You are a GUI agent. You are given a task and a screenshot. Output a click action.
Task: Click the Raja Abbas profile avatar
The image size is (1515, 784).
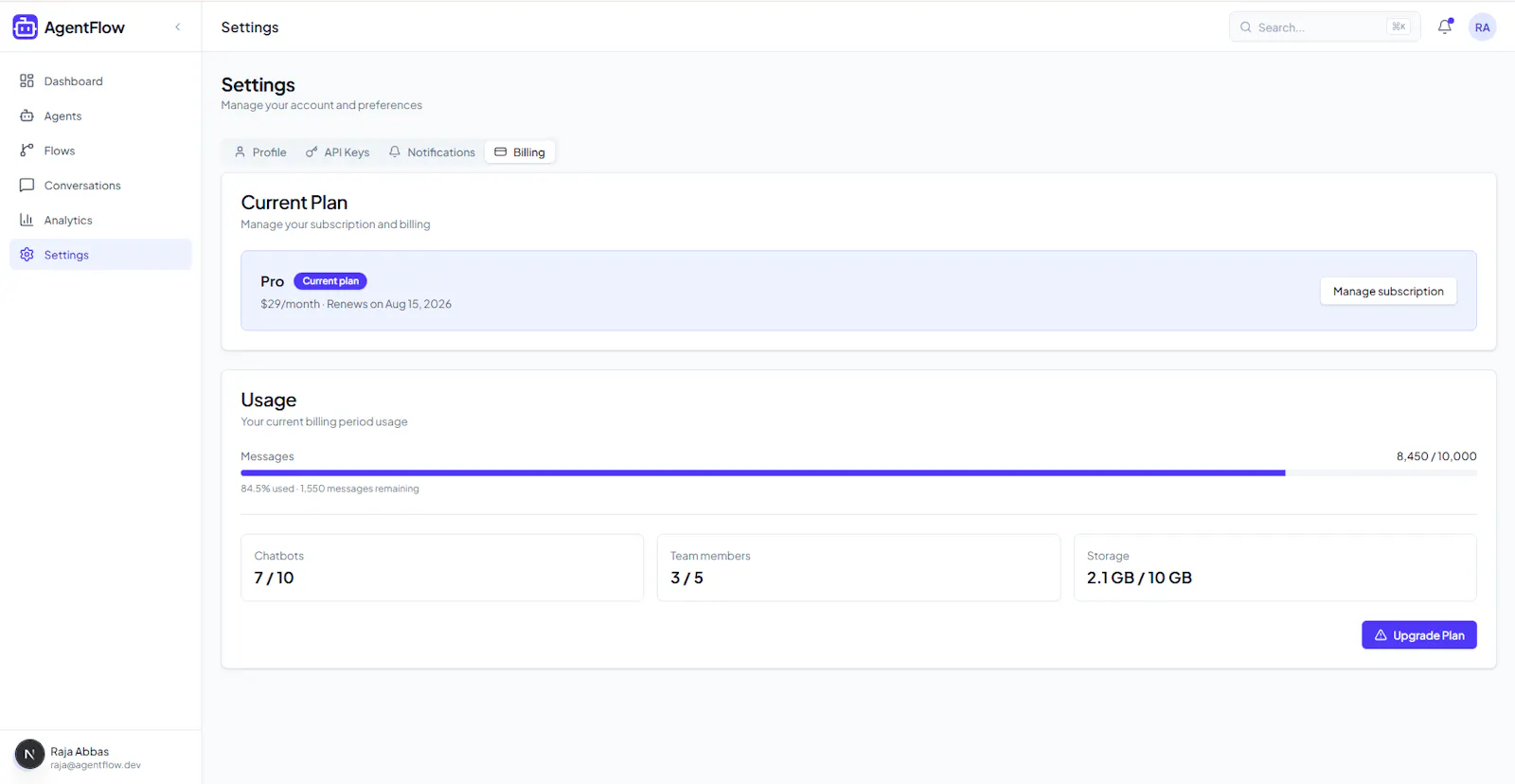tap(29, 755)
